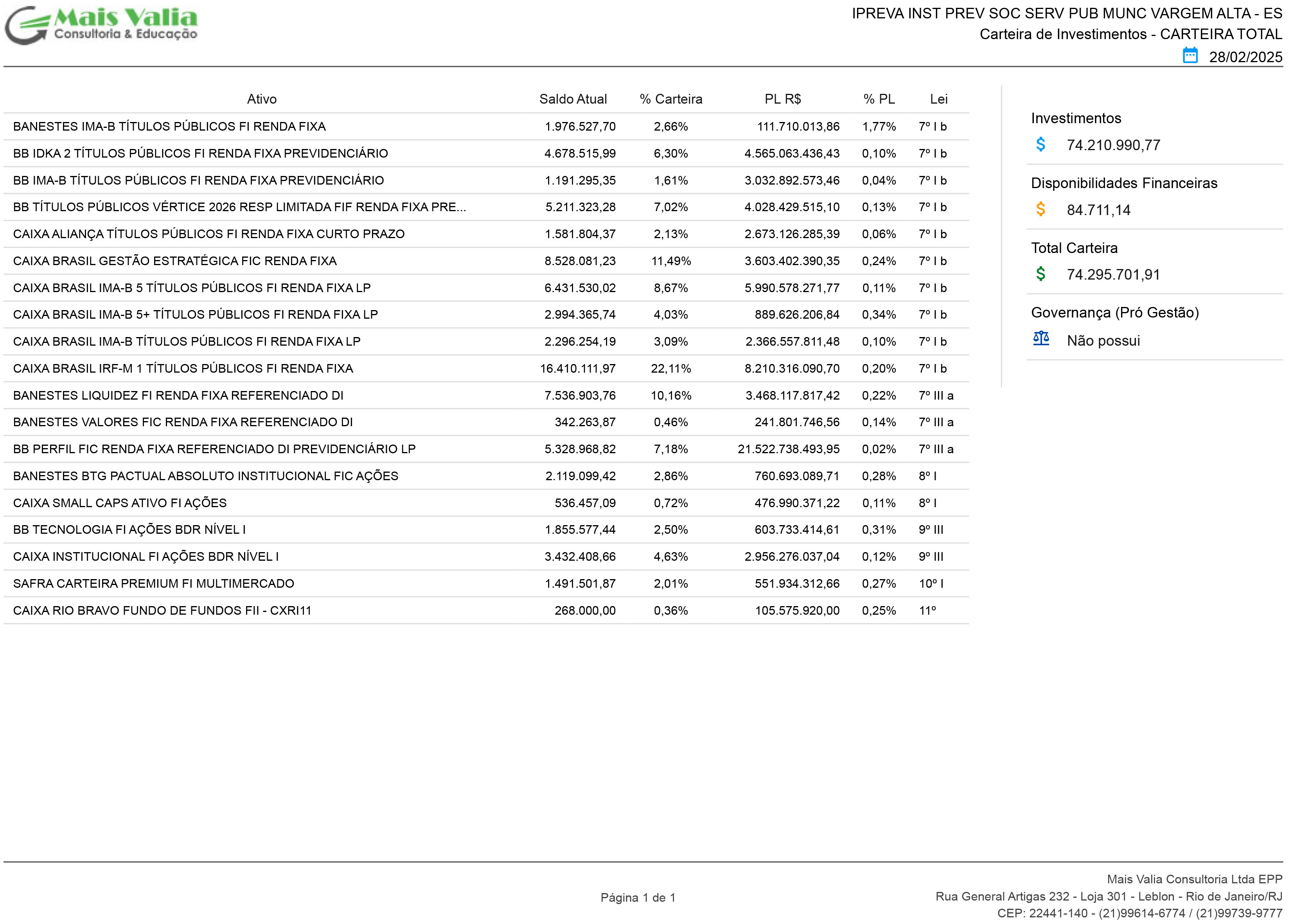This screenshot has width=1310, height=924.
Task: Select CAIXA INSTITUCIONAL FI AÇÕES BDR NÍVEL I
Action: click(146, 557)
